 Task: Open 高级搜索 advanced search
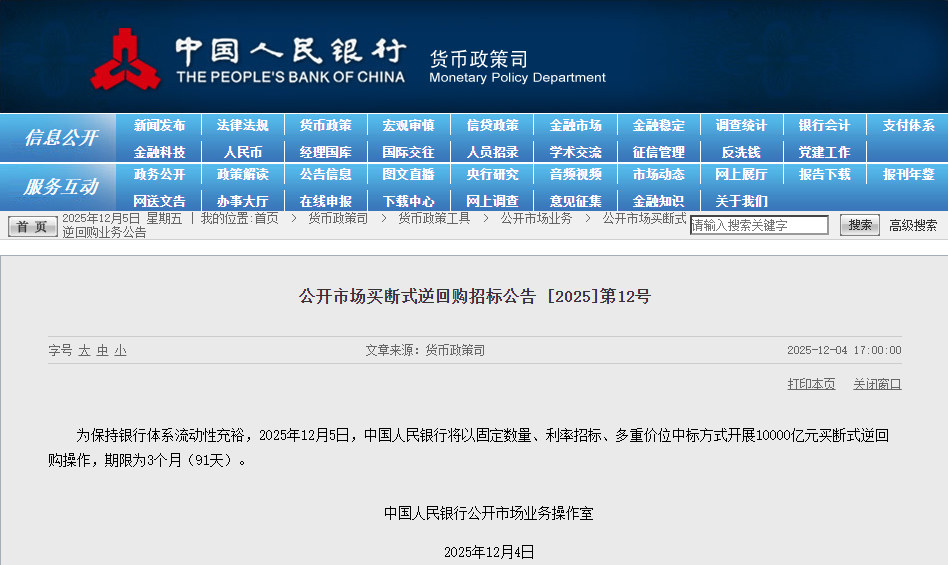point(913,226)
